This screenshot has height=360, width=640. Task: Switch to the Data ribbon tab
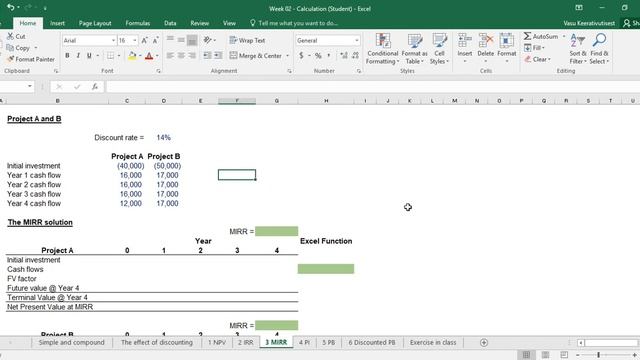[x=170, y=23]
